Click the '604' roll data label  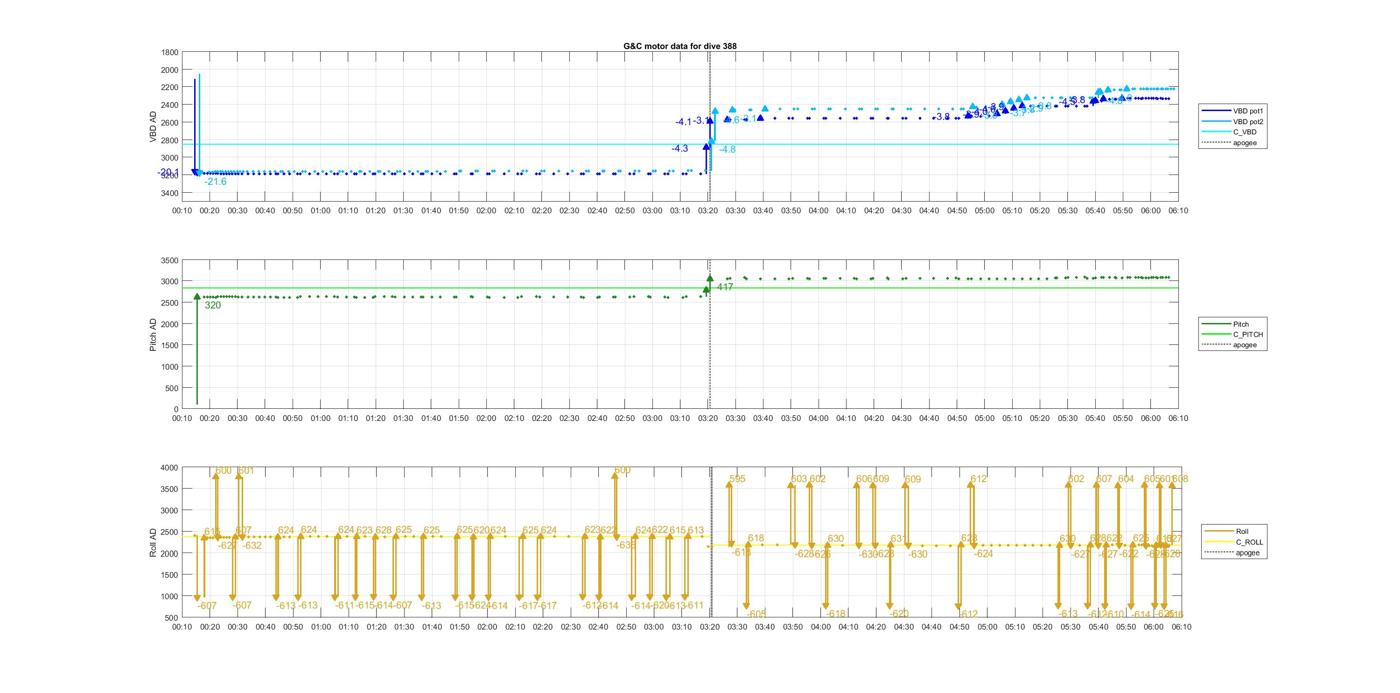(x=1126, y=479)
